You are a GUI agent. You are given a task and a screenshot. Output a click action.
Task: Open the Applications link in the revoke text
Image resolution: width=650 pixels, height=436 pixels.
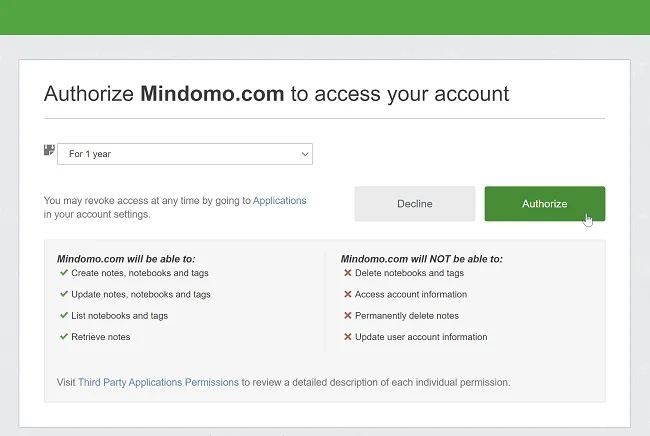(x=279, y=201)
